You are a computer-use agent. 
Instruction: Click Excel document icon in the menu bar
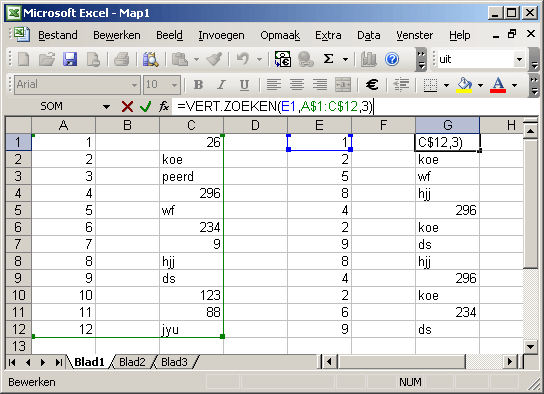(x=22, y=35)
